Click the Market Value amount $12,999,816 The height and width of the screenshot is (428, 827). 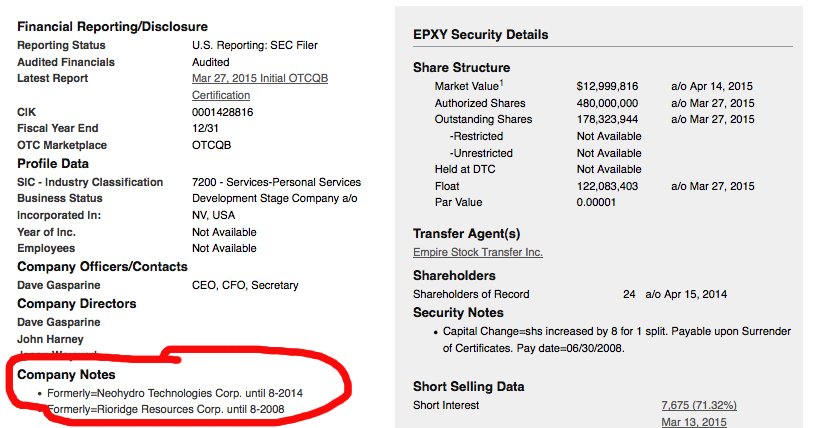click(608, 87)
